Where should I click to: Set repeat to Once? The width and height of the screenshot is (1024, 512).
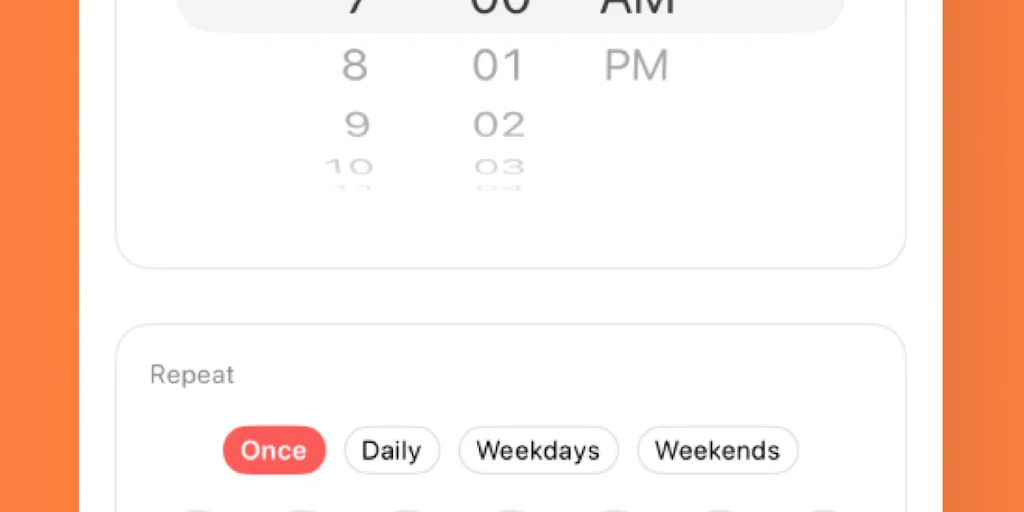[274, 450]
